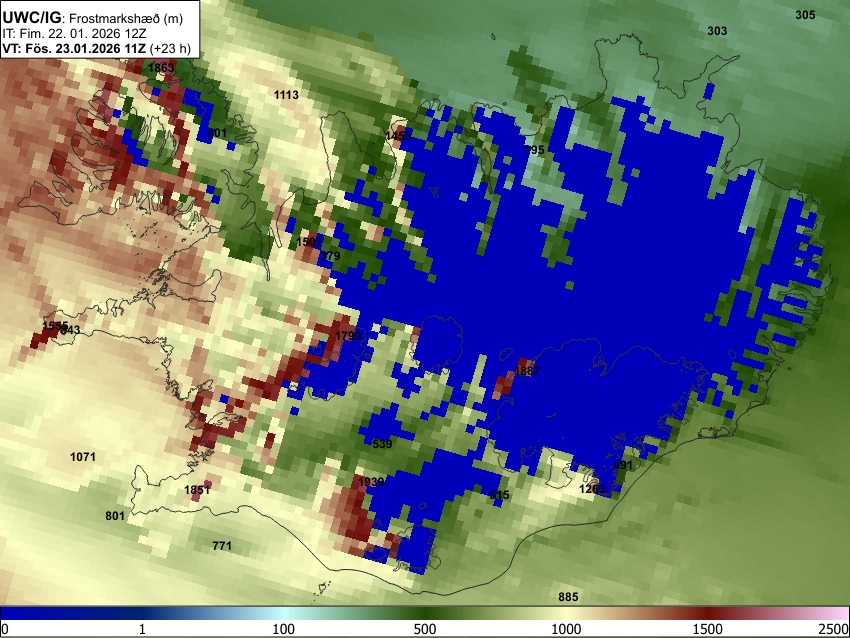850x638 pixels.
Task: Click the map value '515'
Action: pyautogui.click(x=499, y=495)
